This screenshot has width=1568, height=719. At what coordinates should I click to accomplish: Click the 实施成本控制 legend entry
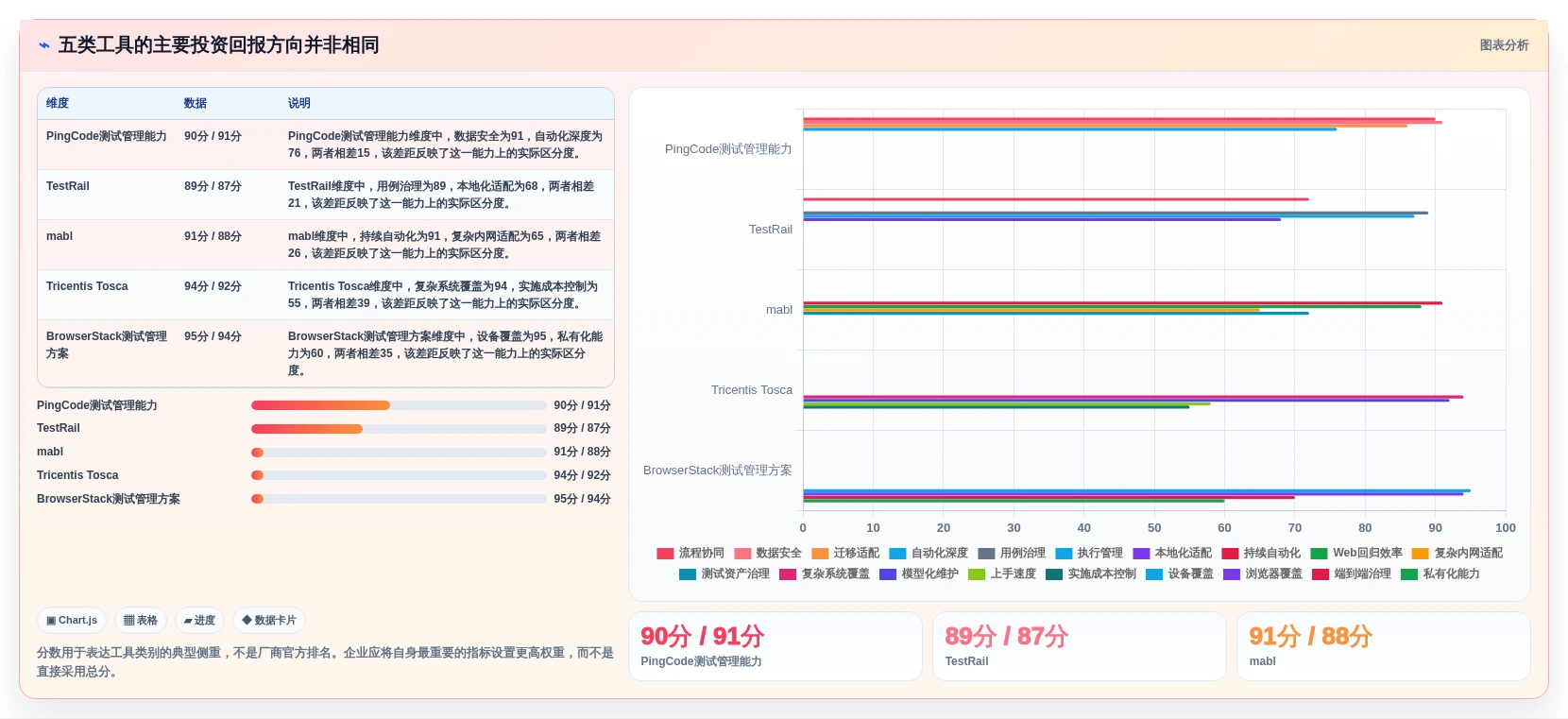(1091, 574)
